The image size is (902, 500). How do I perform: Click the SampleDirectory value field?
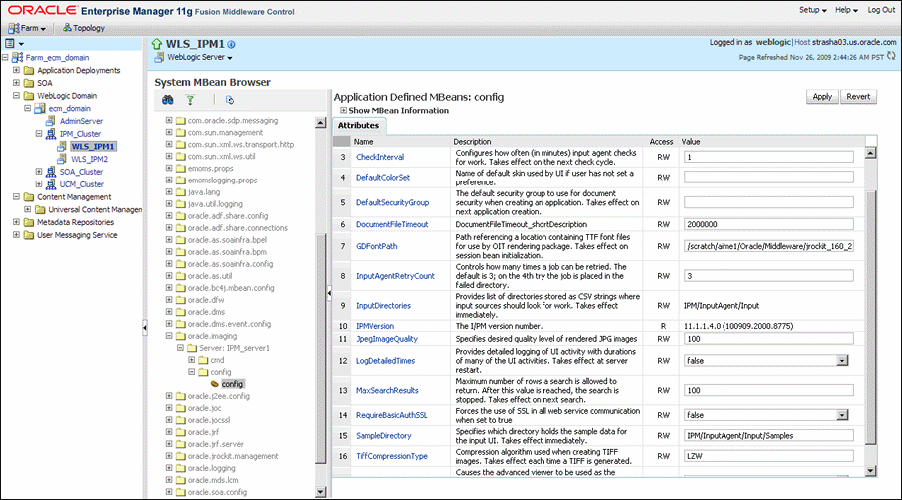tap(769, 436)
